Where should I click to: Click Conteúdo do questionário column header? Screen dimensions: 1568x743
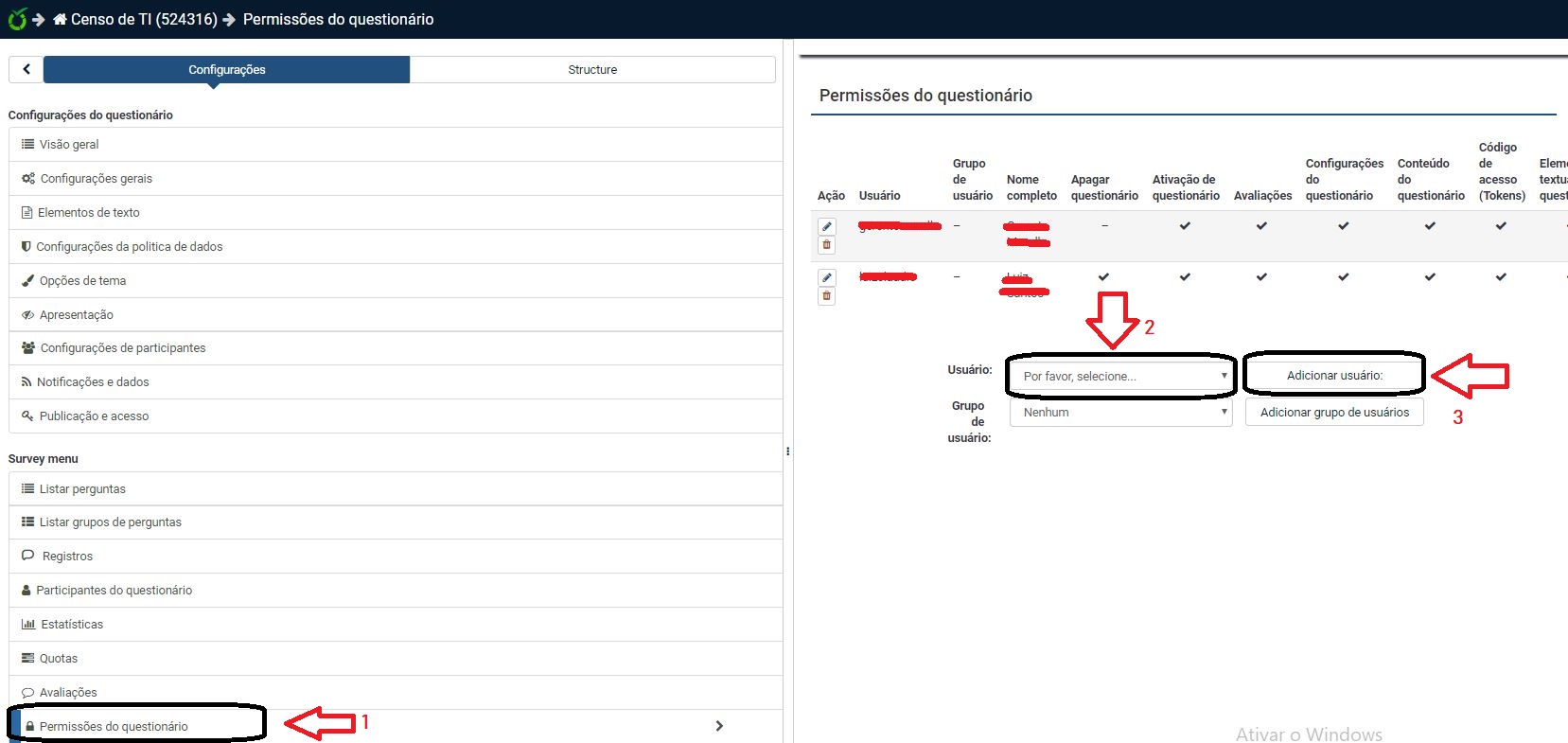point(1431,179)
